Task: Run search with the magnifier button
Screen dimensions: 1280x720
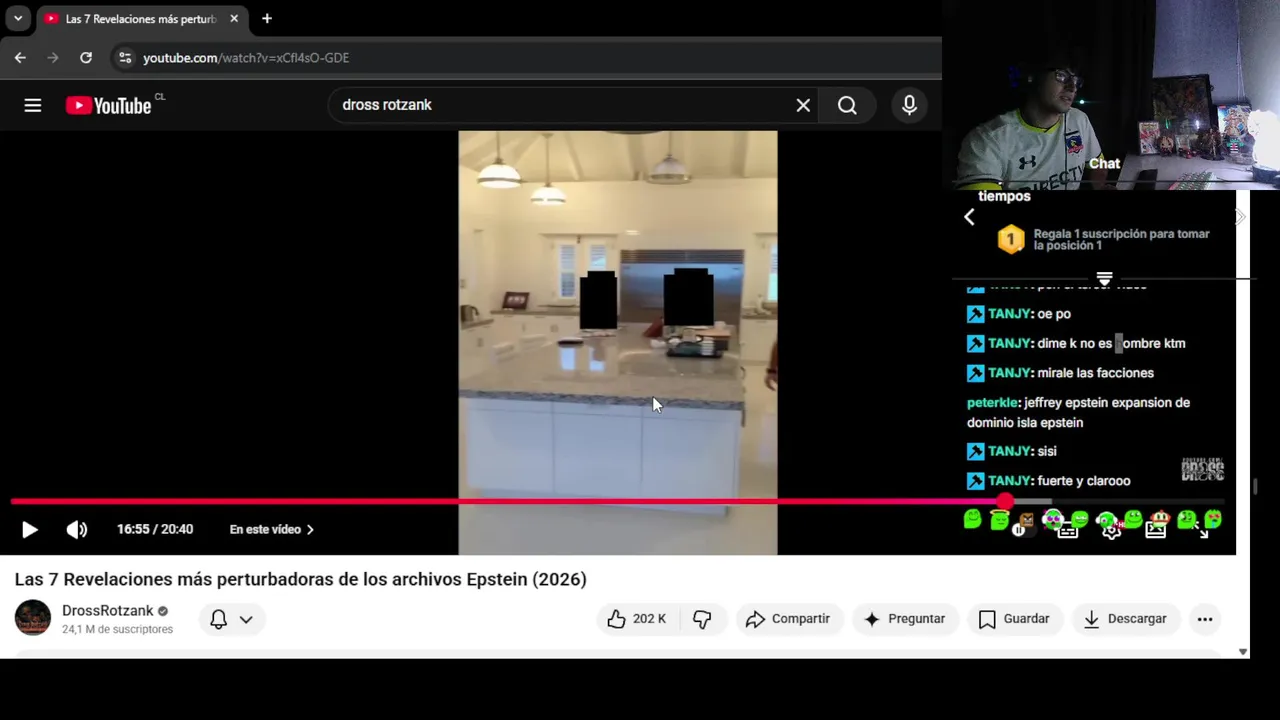Action: click(x=847, y=105)
